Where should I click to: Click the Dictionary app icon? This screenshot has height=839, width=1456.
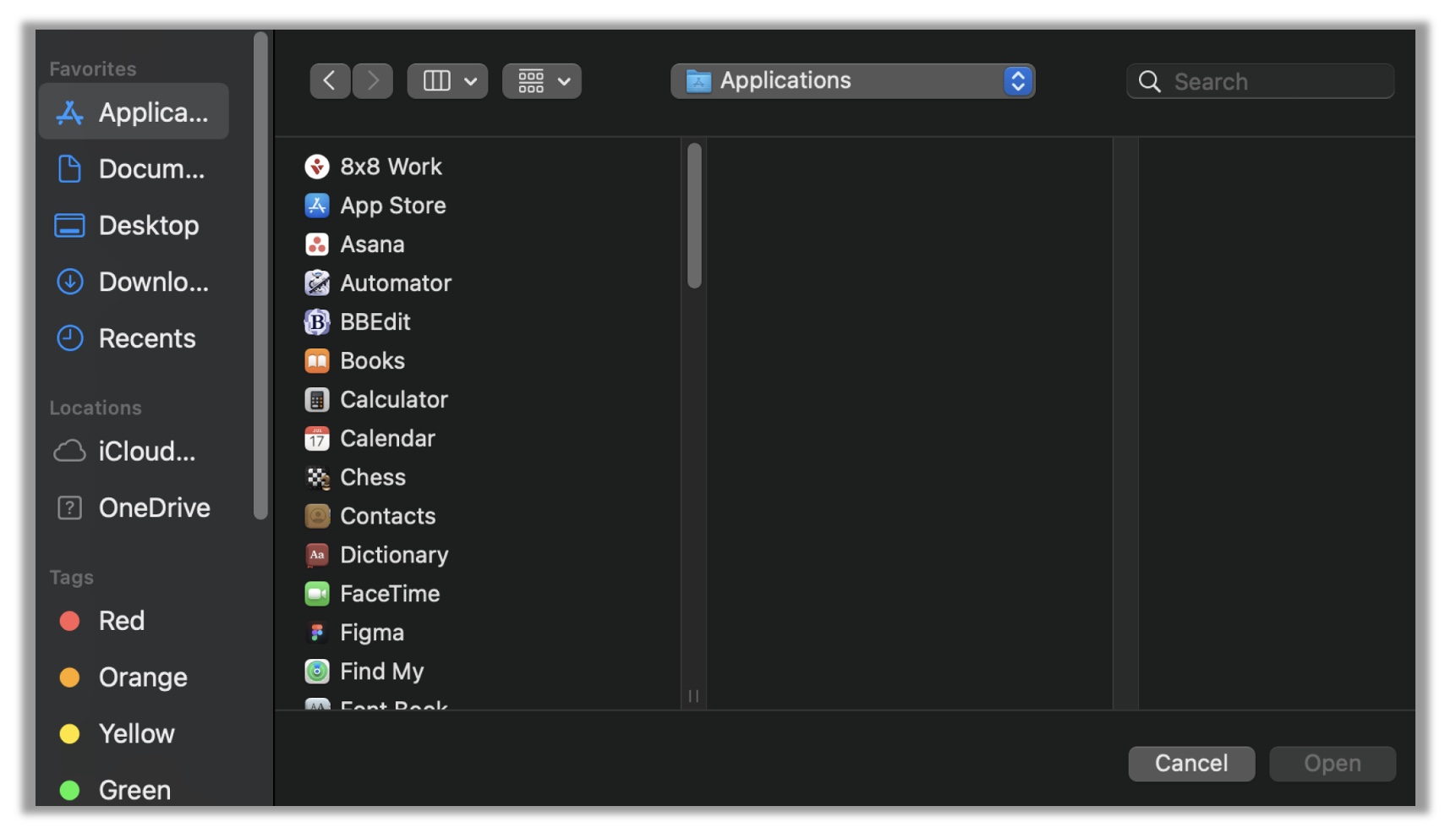click(317, 555)
